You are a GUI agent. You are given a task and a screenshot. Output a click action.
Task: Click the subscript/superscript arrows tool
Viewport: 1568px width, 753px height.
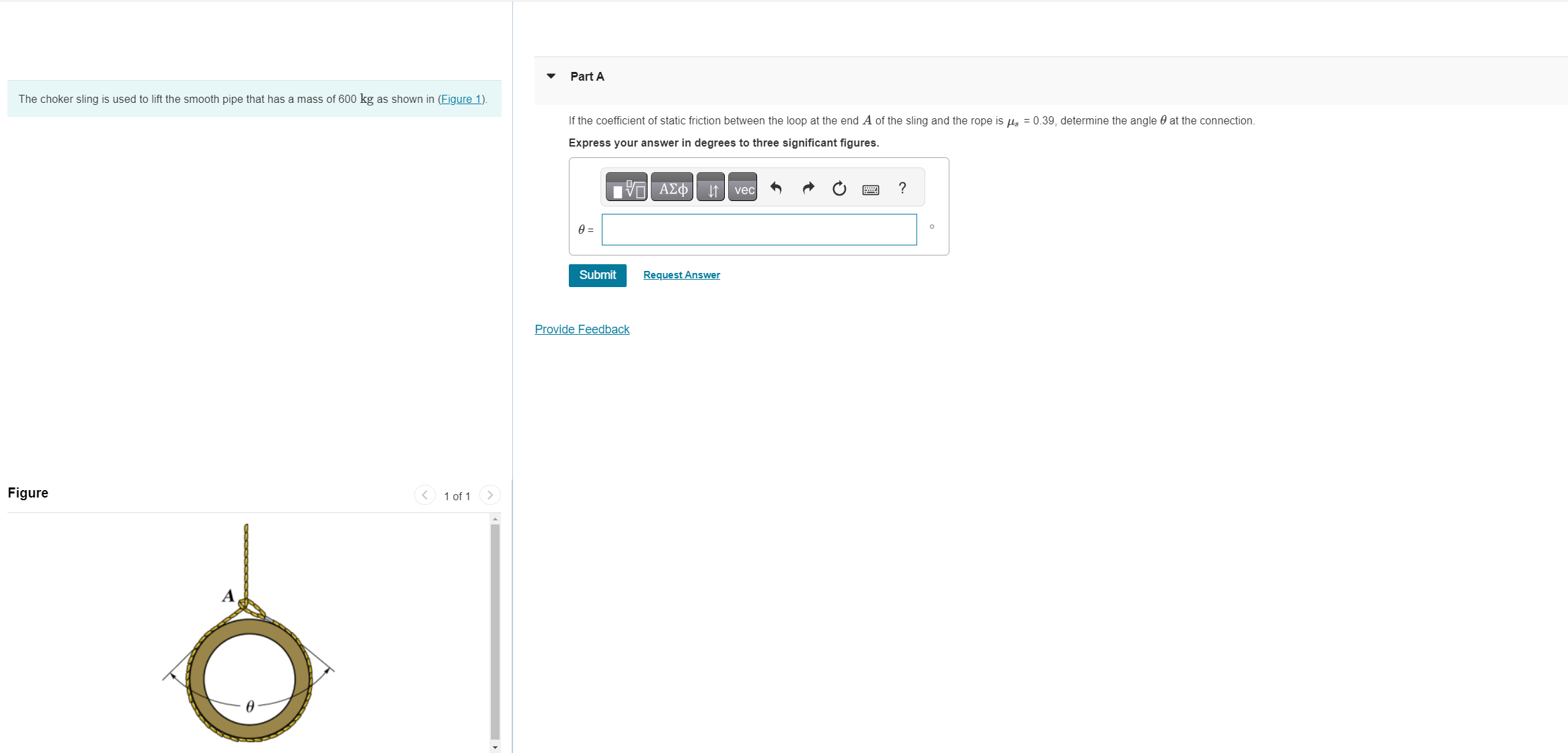click(x=711, y=188)
